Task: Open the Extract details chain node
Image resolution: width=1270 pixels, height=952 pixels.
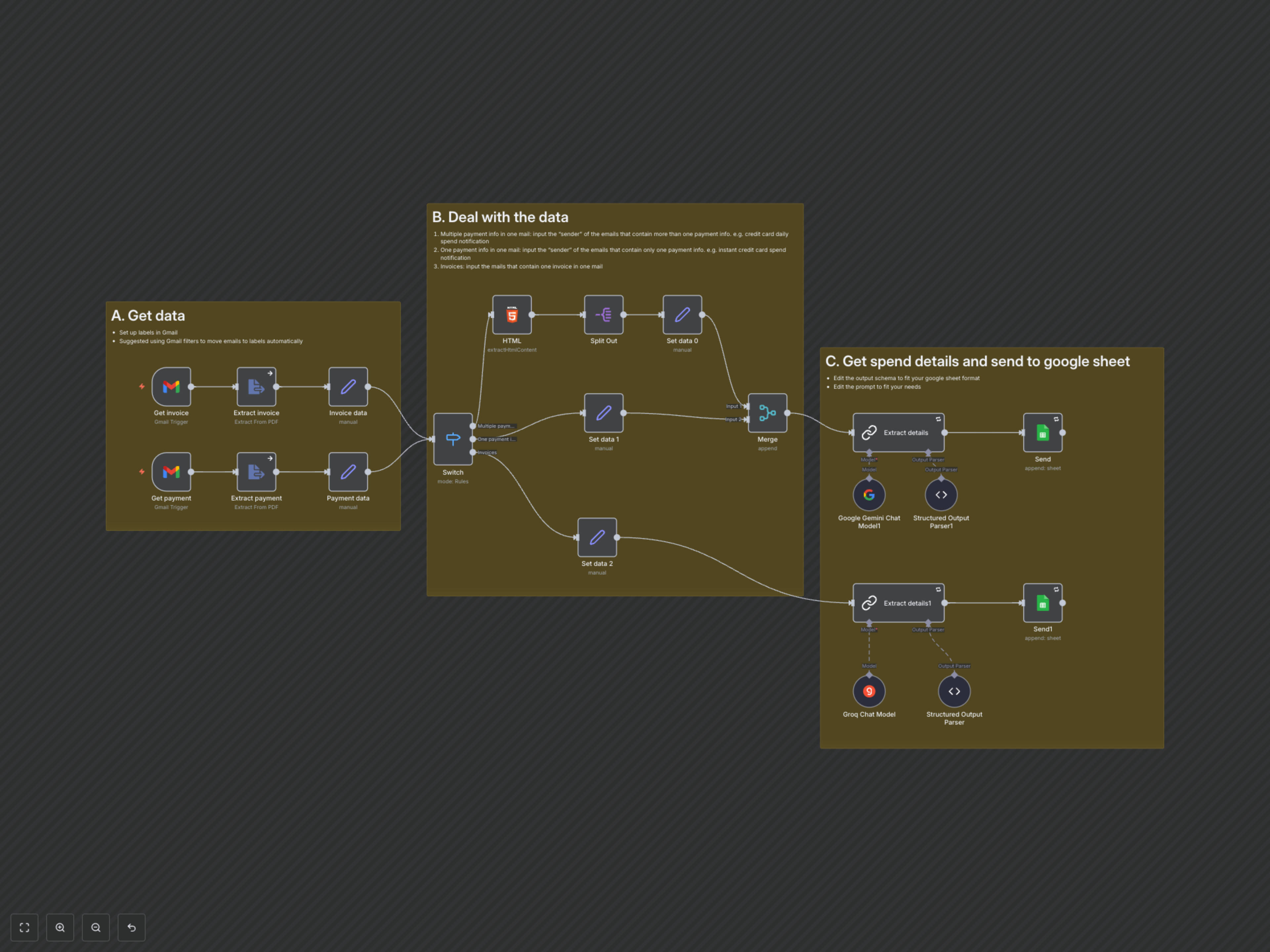Action: click(898, 432)
